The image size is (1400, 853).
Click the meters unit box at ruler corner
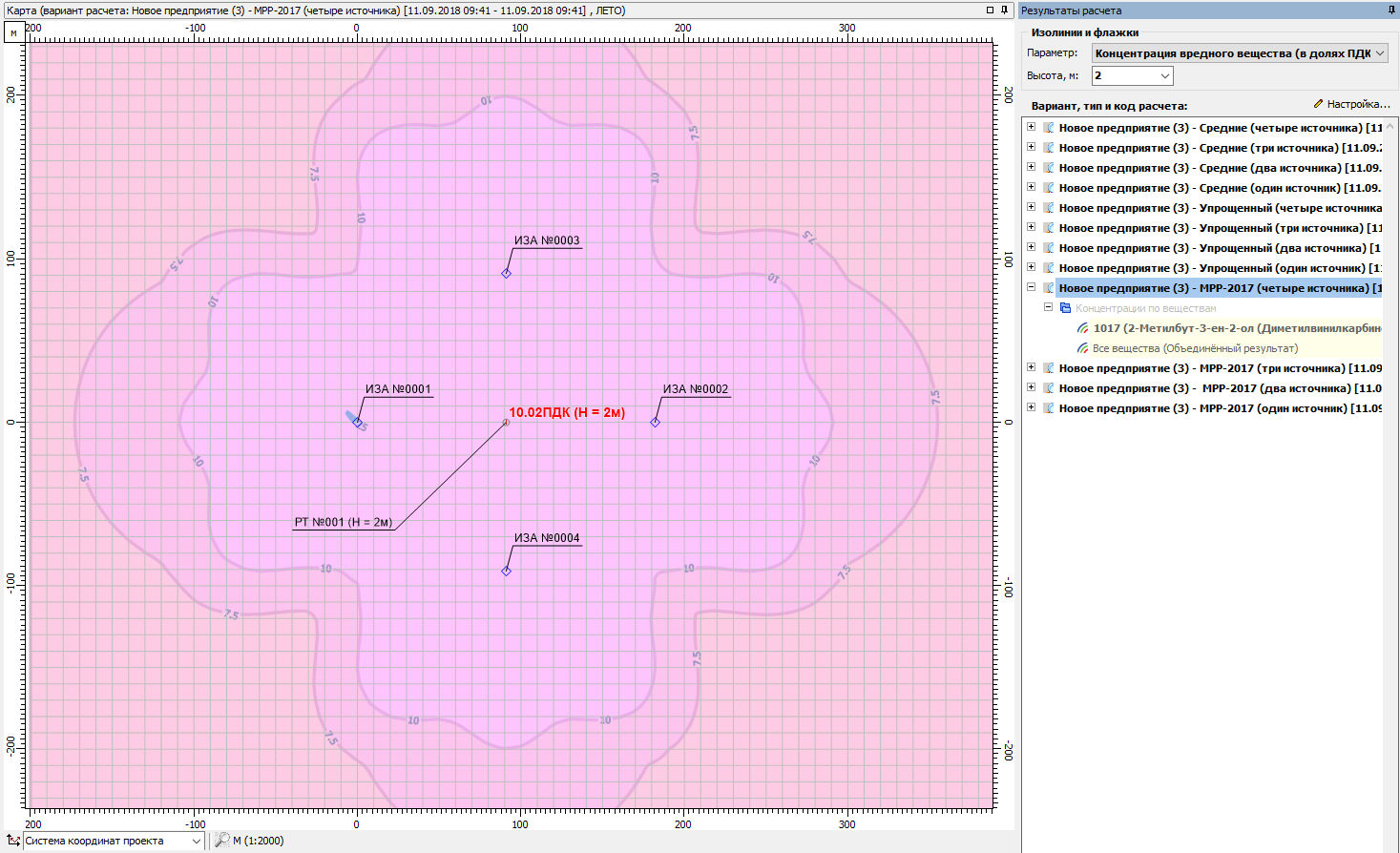tap(14, 32)
